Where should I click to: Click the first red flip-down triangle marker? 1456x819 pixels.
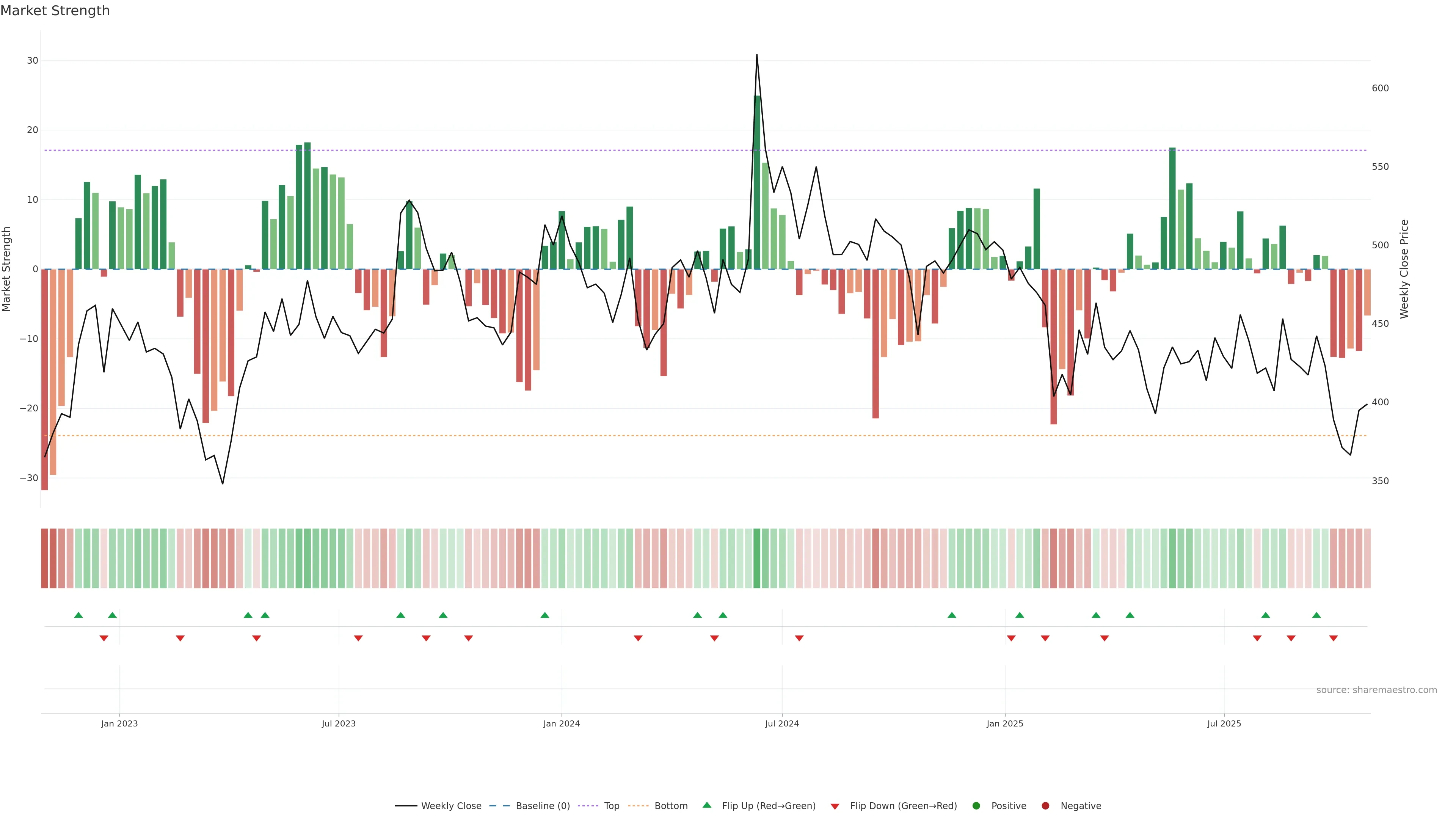pyautogui.click(x=104, y=638)
